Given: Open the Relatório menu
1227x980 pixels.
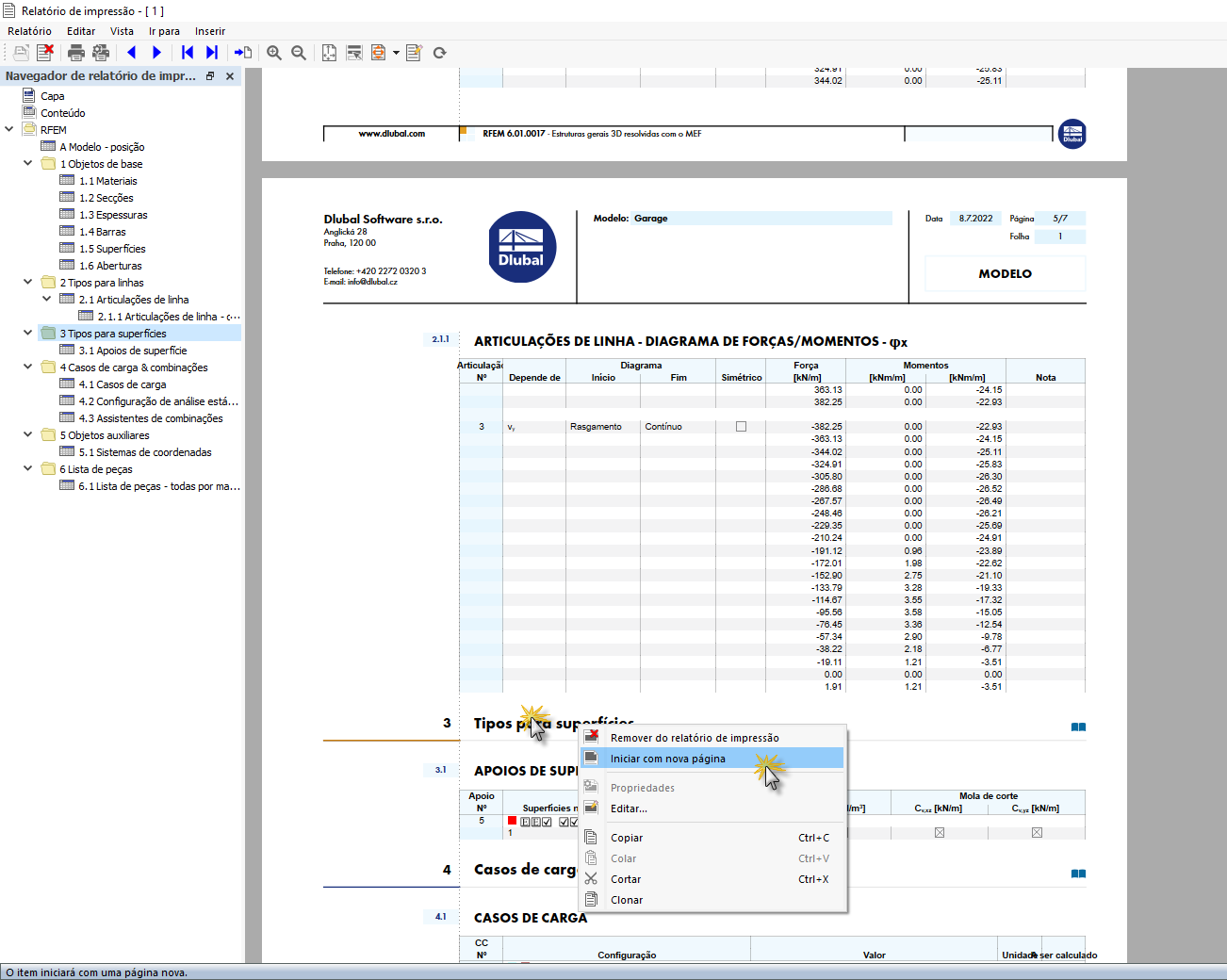Looking at the screenshot, I should click(29, 31).
